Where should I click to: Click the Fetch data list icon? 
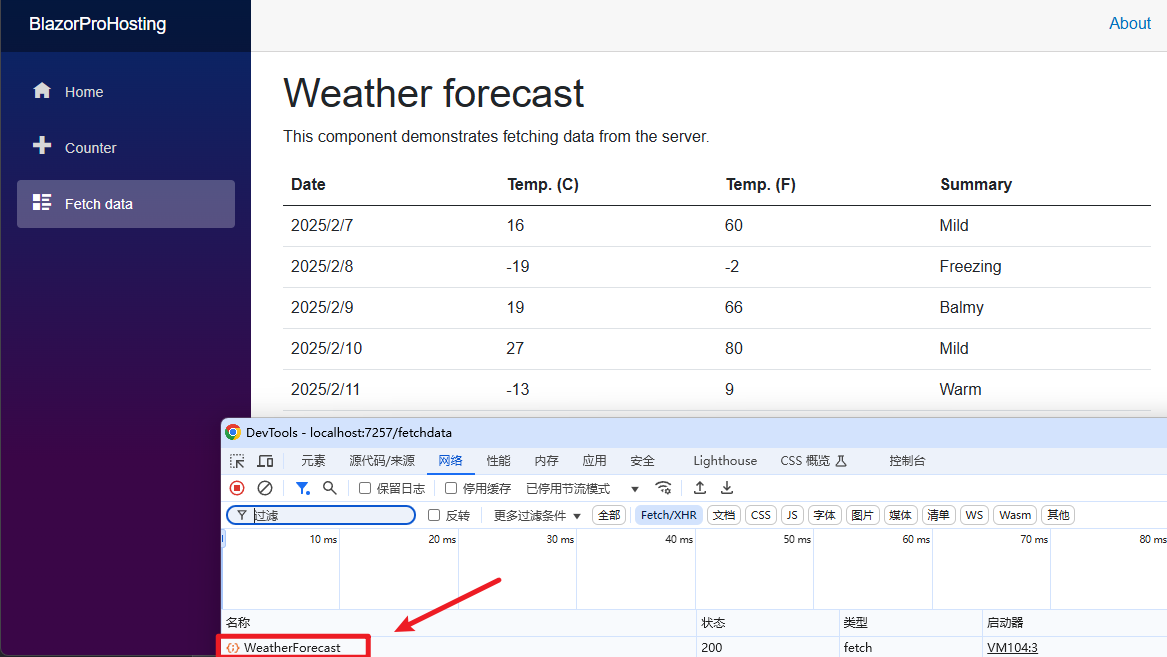coord(42,202)
